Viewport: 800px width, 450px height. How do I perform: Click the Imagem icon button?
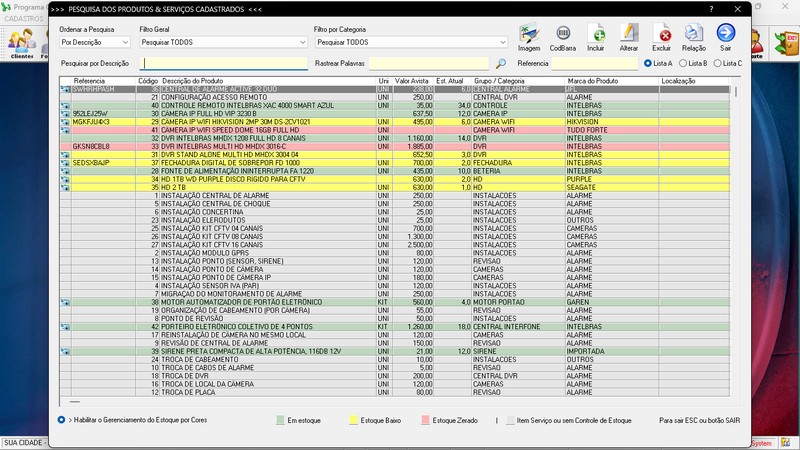[x=529, y=36]
